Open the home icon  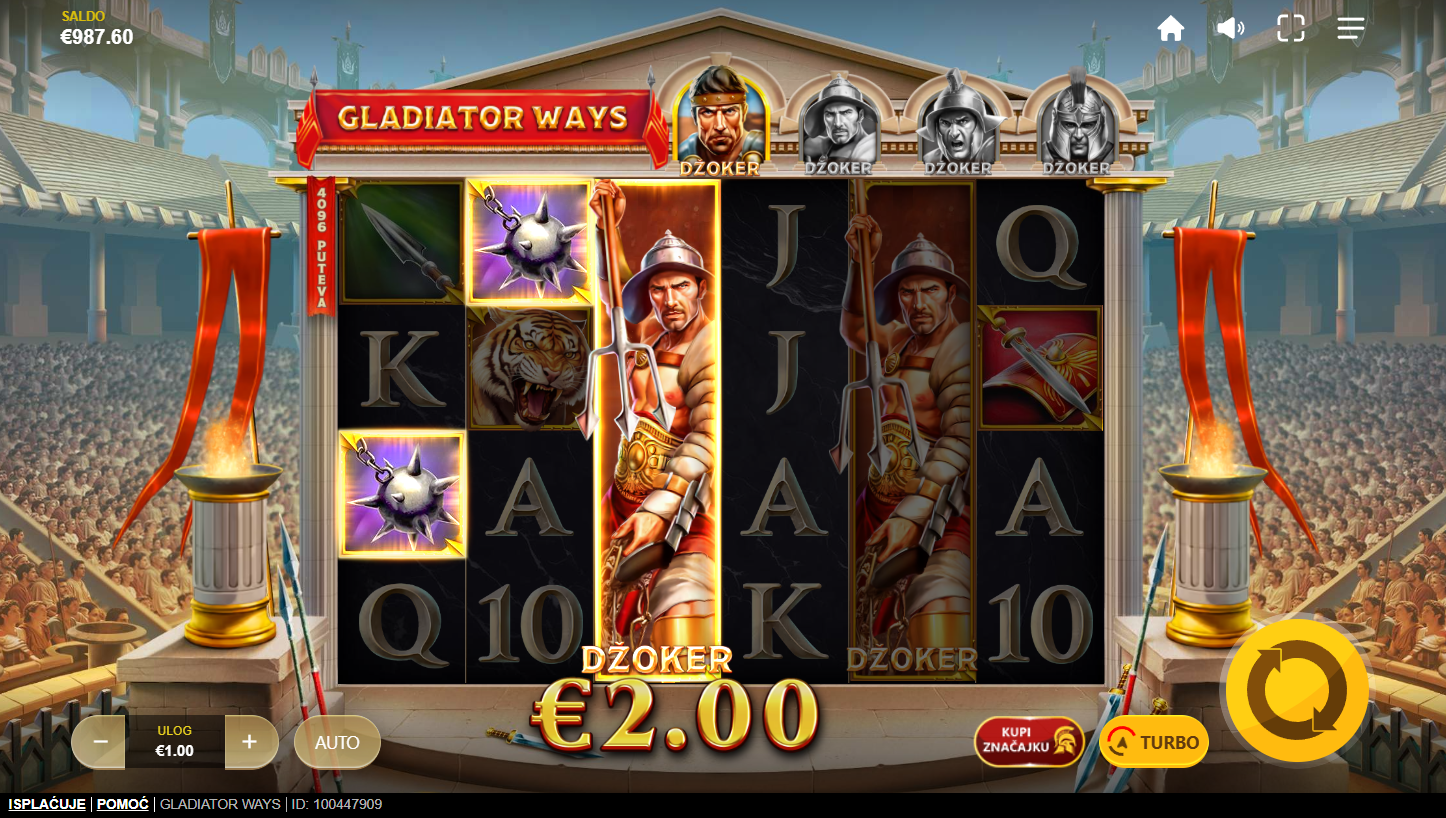1171,28
